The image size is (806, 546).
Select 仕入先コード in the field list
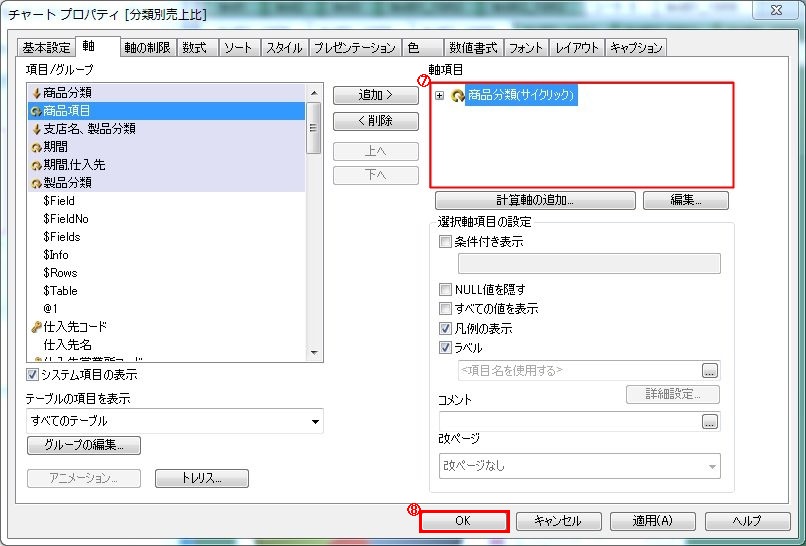point(167,327)
